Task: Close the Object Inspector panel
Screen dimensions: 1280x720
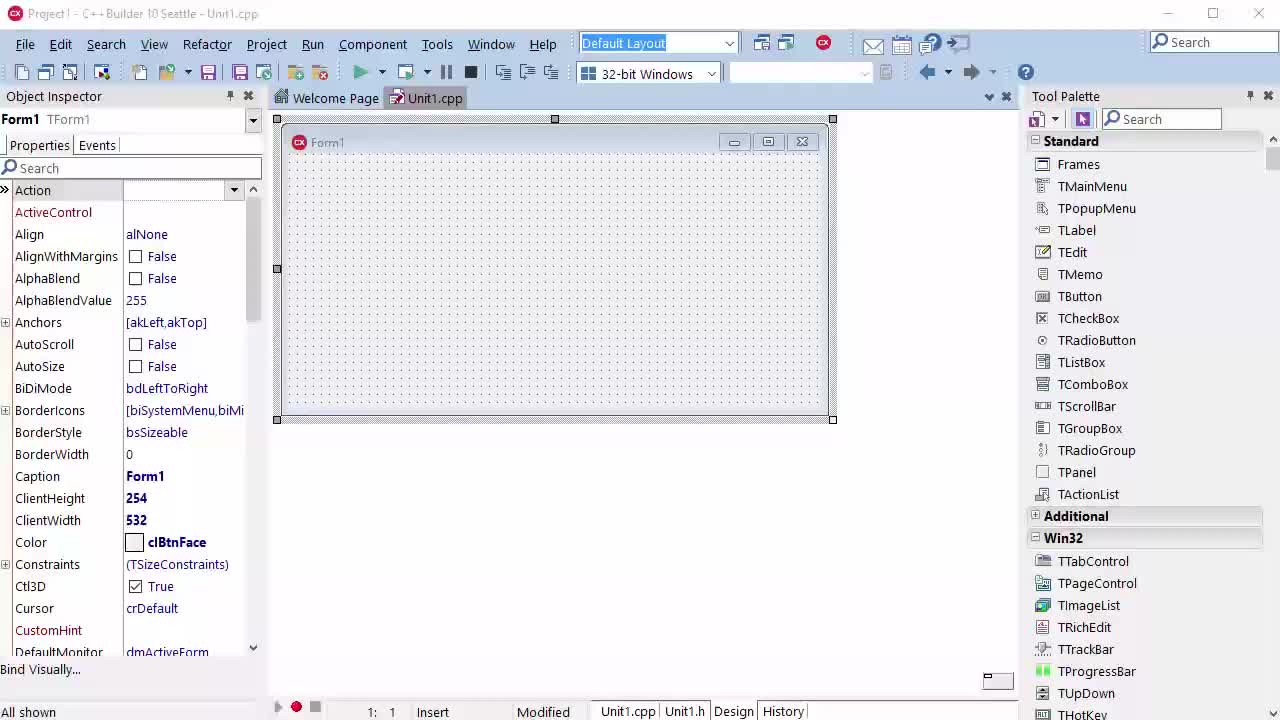Action: pos(248,96)
